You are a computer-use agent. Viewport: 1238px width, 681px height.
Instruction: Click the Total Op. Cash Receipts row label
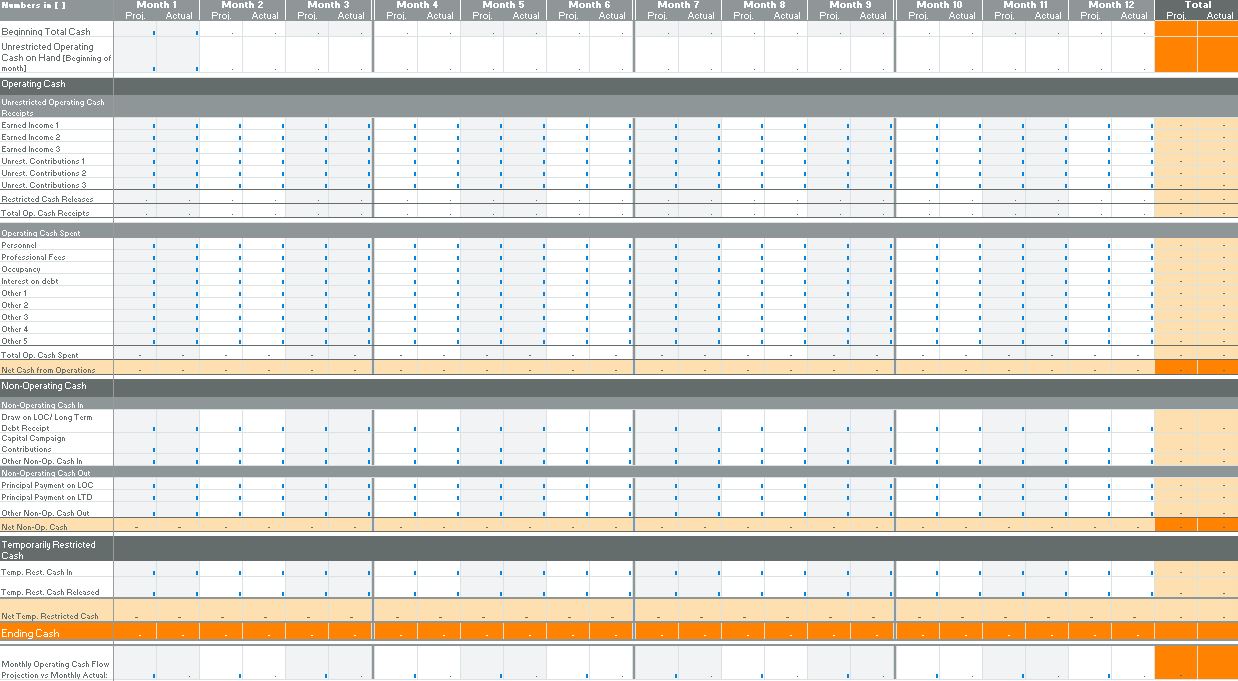point(45,212)
